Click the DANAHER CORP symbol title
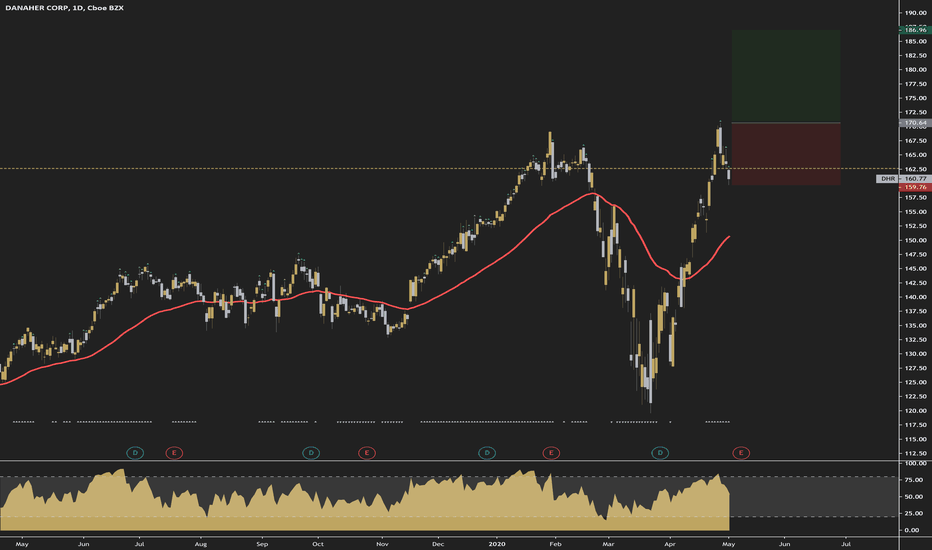 [64, 8]
